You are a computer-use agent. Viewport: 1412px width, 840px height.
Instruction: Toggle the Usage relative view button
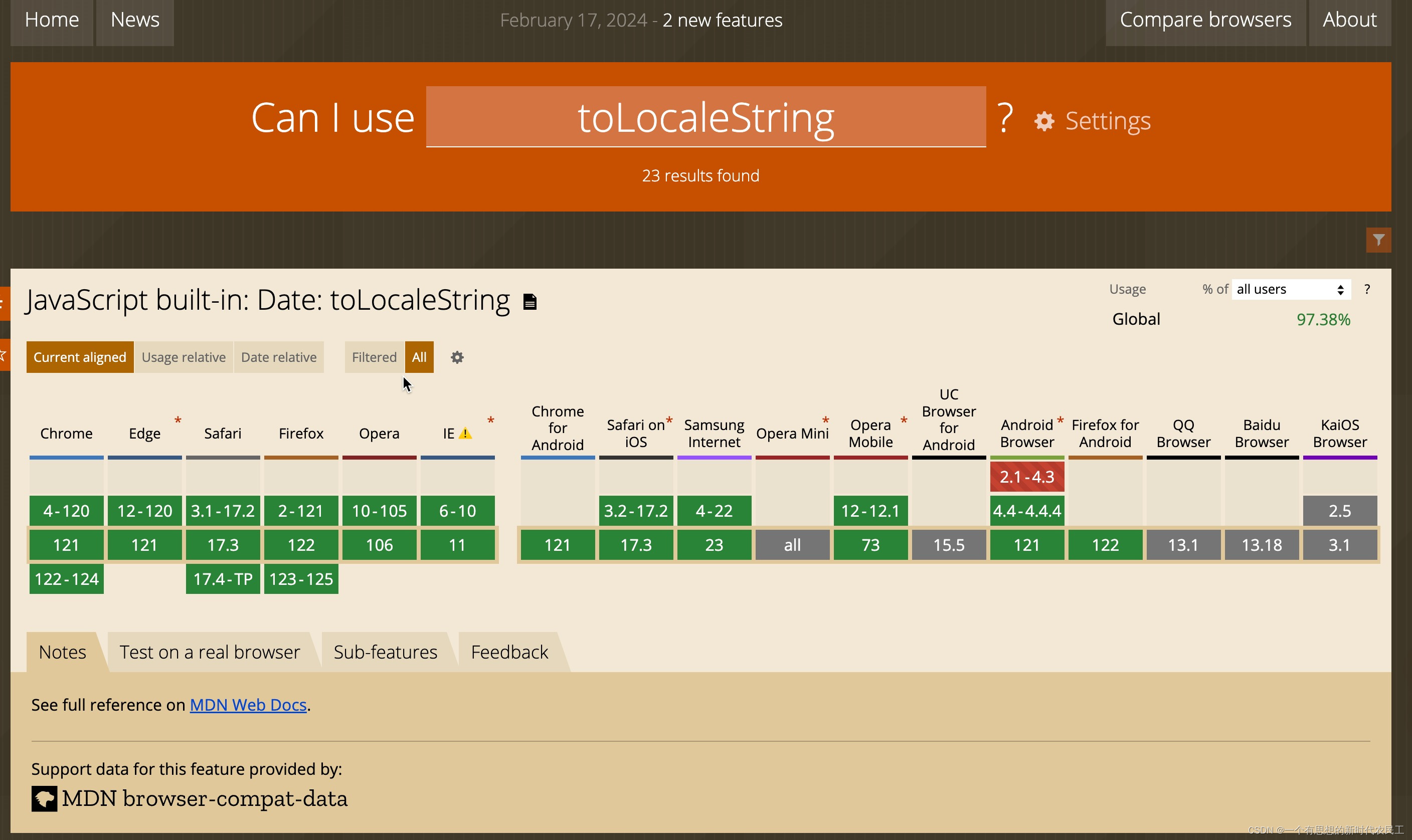tap(183, 357)
